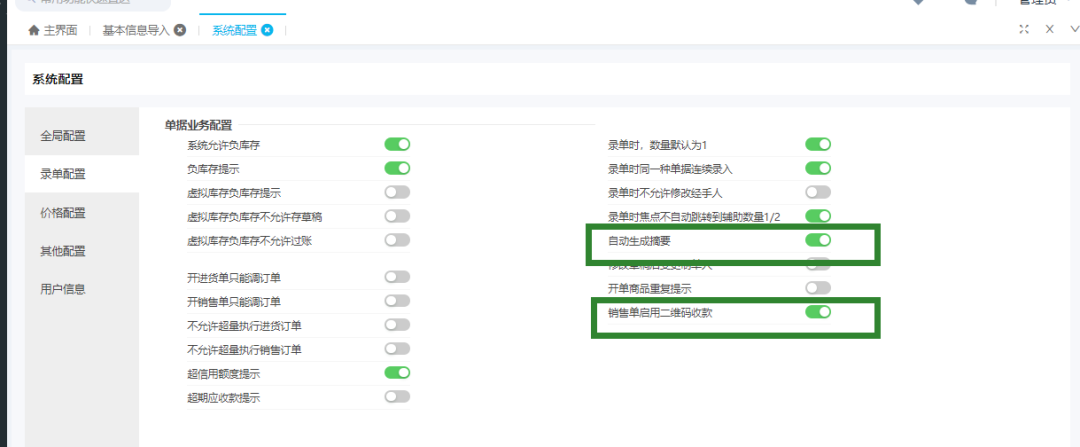Viewport: 1080px width, 447px height.
Task: Switch to the 主界面 tab
Action: tap(61, 31)
